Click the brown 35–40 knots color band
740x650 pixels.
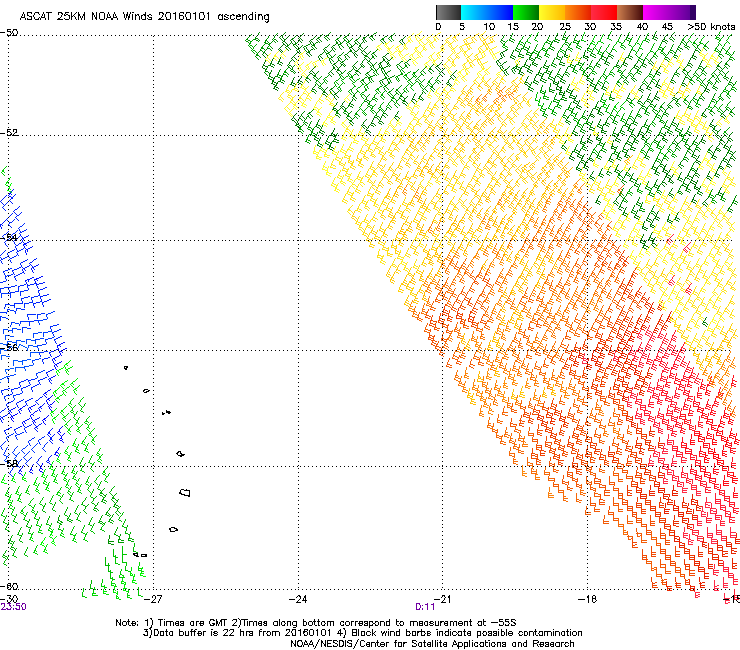pyautogui.click(x=630, y=12)
